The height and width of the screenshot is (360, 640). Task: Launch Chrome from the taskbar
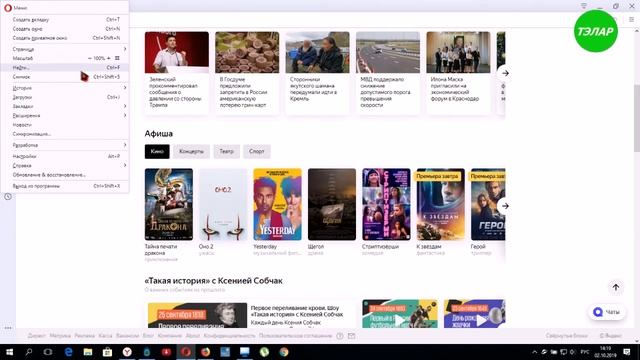pos(284,352)
